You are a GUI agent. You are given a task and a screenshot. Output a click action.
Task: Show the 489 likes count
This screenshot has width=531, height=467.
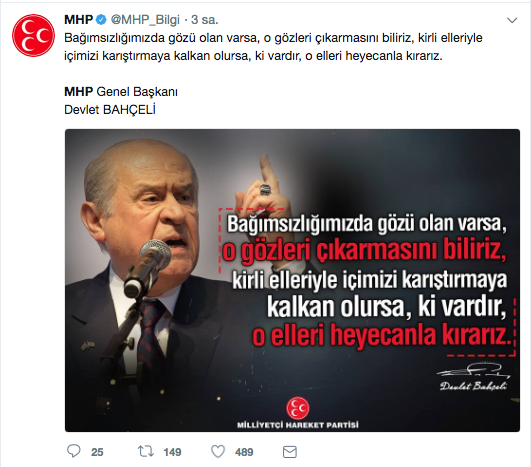[244, 452]
